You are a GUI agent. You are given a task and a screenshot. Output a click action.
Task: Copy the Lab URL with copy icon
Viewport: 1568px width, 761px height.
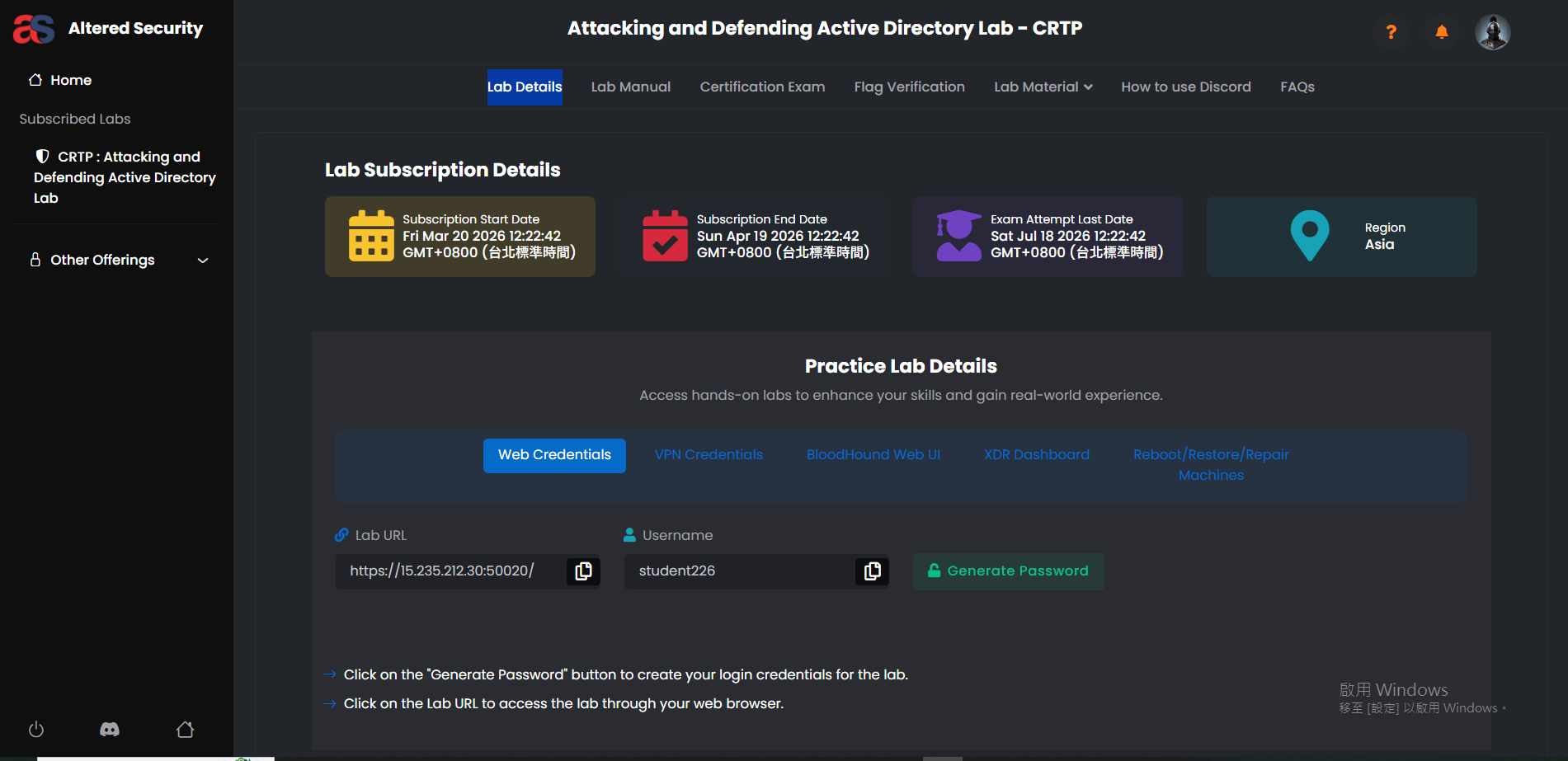[583, 571]
